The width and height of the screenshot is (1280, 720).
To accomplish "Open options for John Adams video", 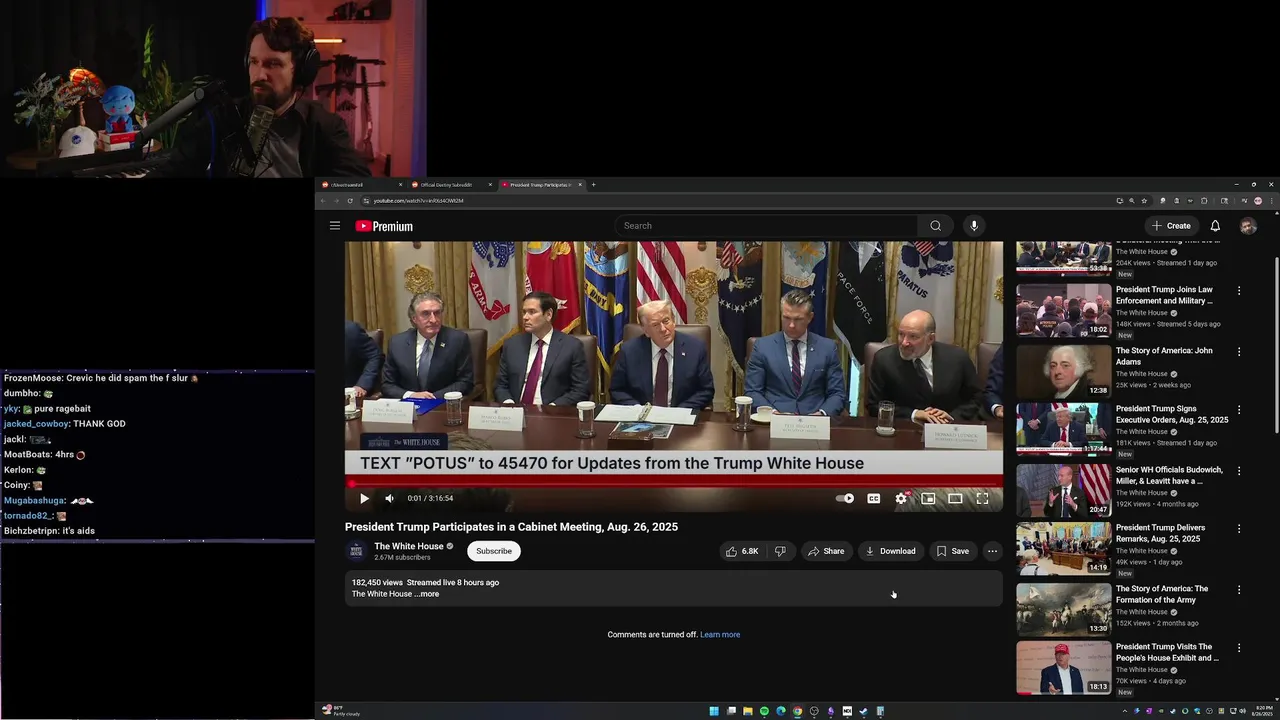I will [1239, 352].
